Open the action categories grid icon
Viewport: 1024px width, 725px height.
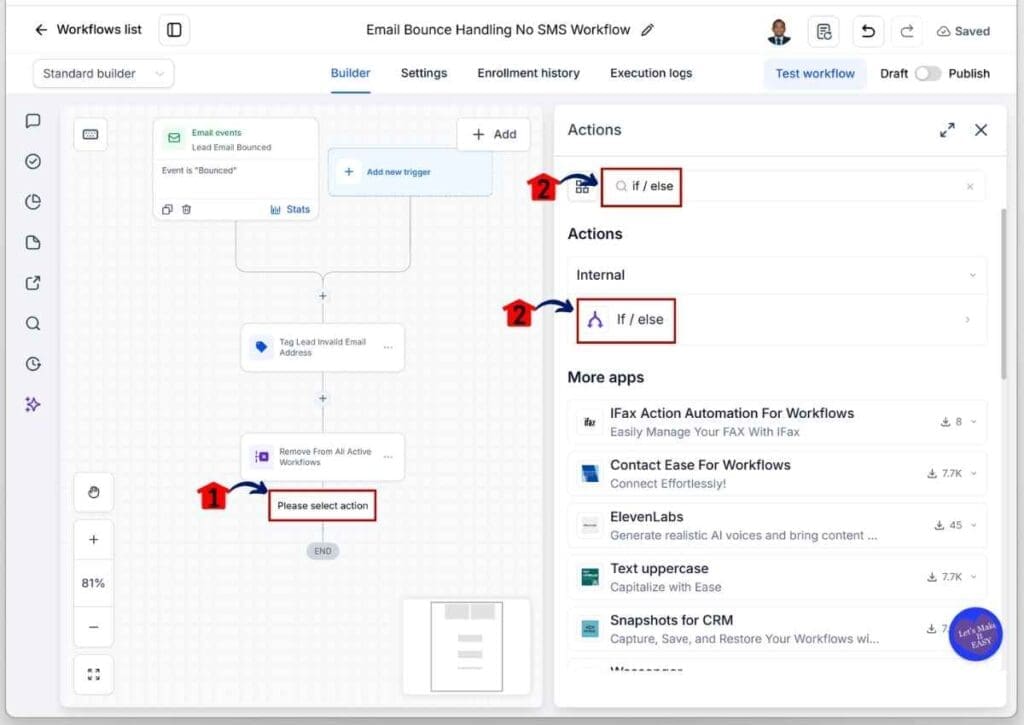click(x=583, y=187)
